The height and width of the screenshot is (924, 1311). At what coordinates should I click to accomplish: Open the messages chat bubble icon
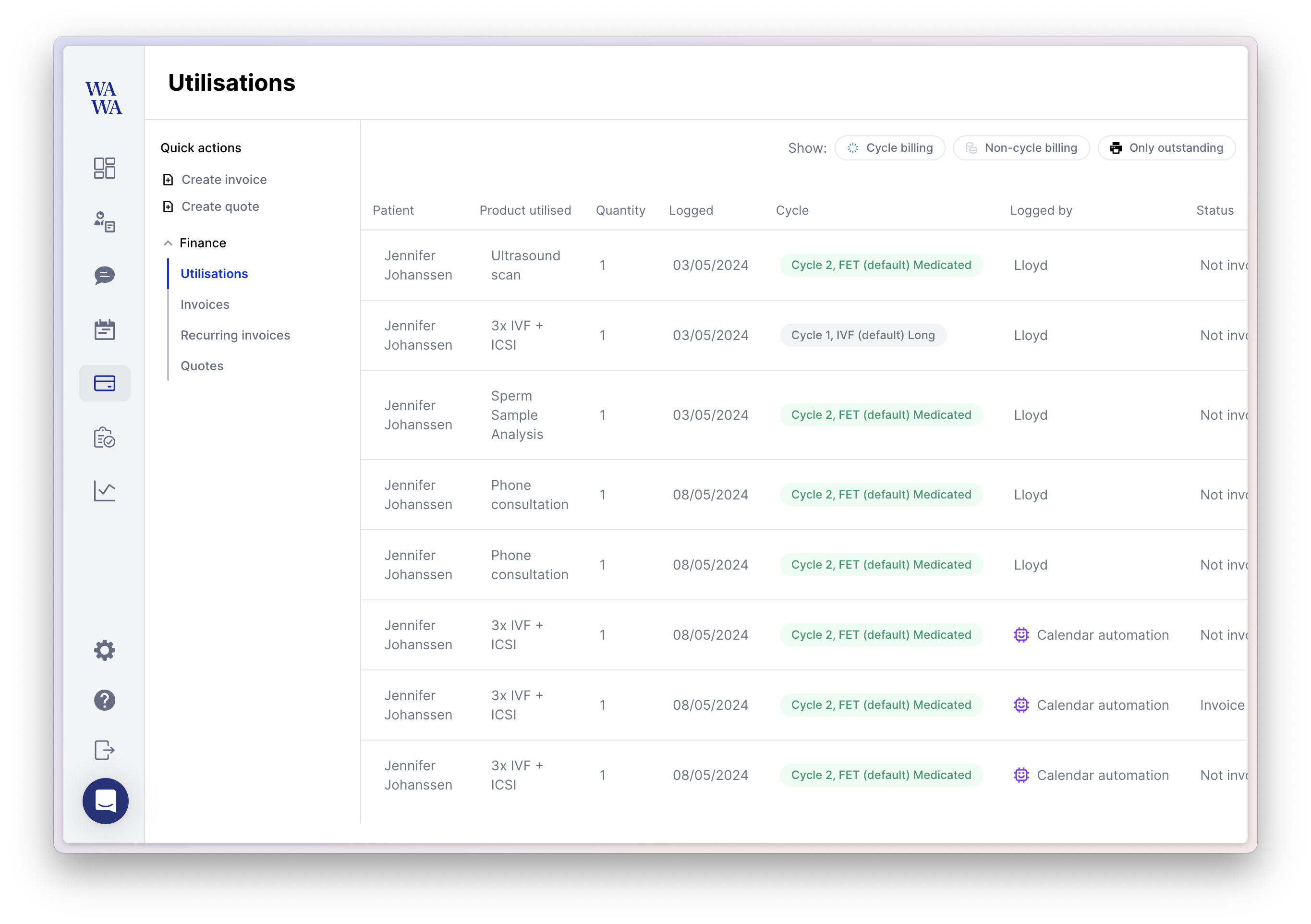(x=105, y=275)
